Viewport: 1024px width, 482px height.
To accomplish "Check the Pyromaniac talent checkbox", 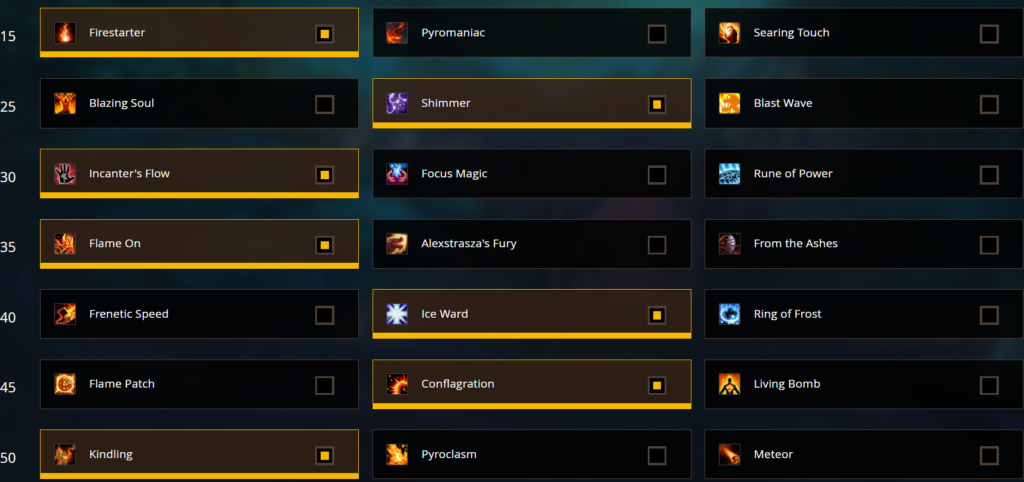I will click(657, 34).
